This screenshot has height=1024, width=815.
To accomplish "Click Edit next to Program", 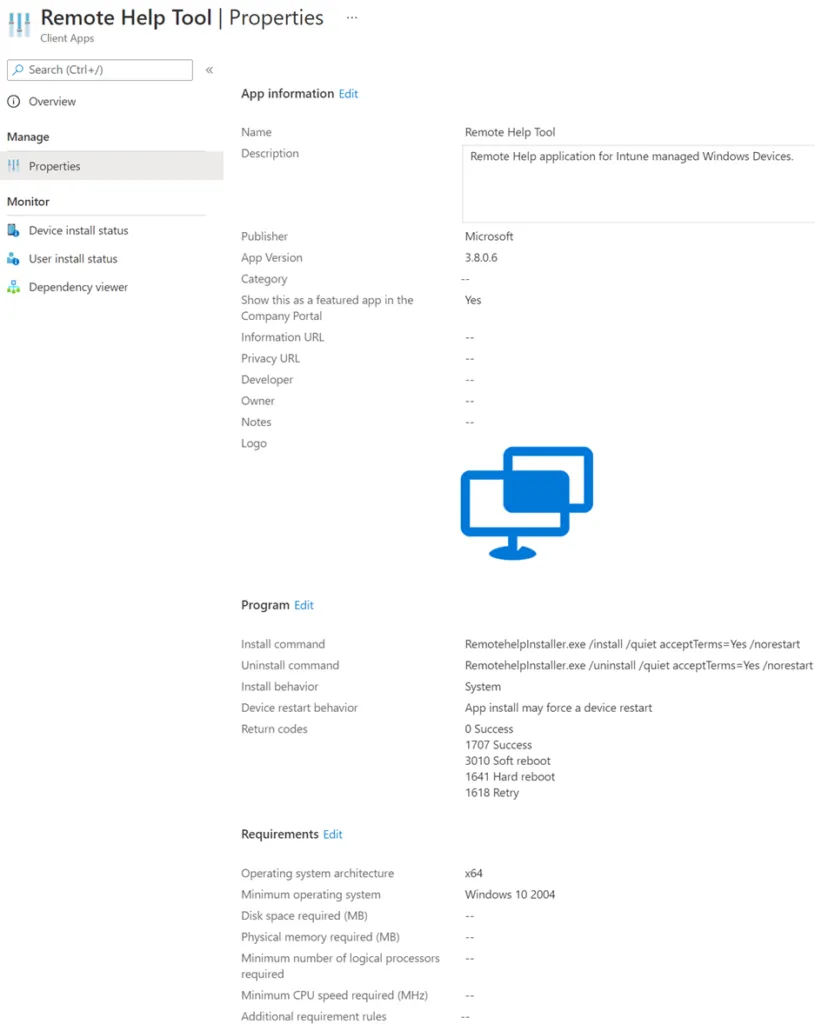I will pyautogui.click(x=304, y=605).
